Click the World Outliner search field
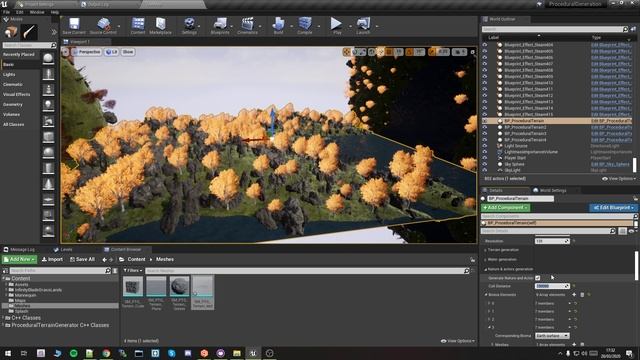This screenshot has width=640, height=360. [555, 29]
